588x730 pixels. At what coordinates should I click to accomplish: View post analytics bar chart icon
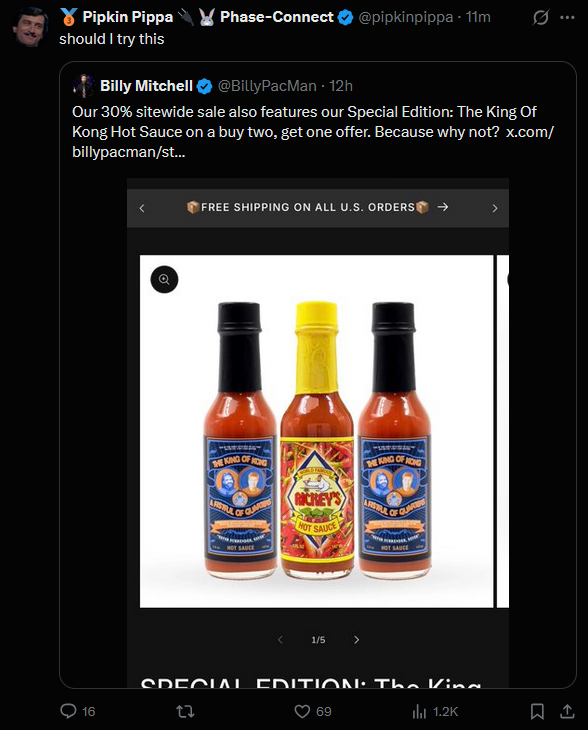click(419, 711)
